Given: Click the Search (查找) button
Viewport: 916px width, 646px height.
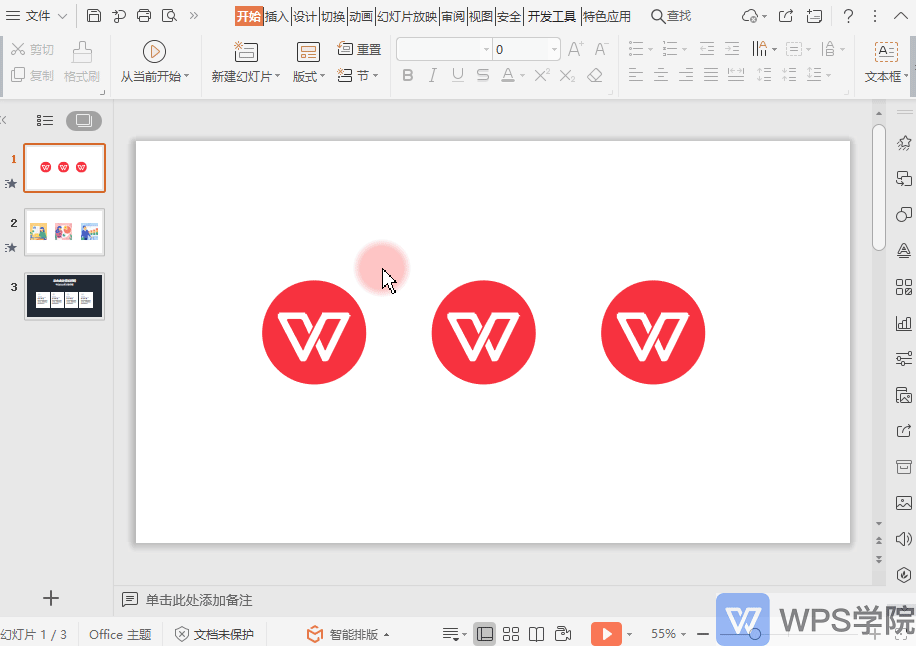Looking at the screenshot, I should 671,16.
